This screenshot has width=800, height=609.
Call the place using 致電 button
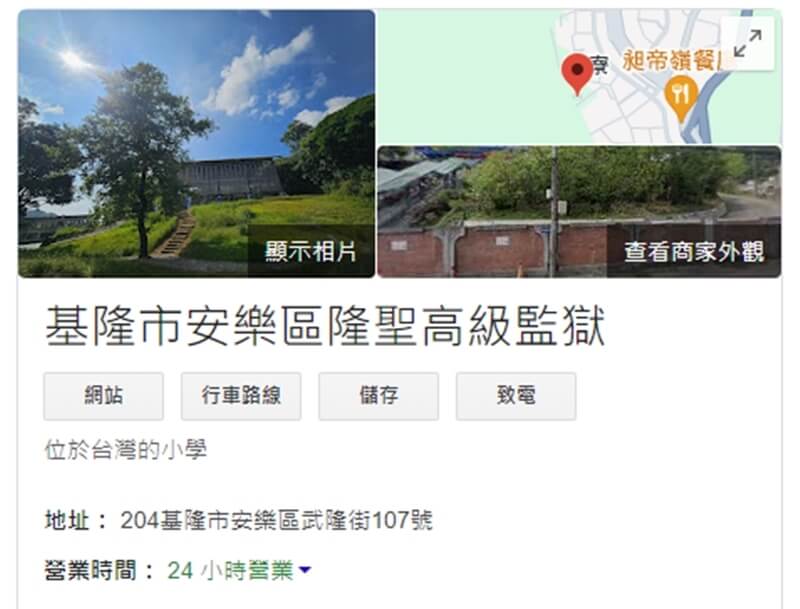pyautogui.click(x=516, y=396)
